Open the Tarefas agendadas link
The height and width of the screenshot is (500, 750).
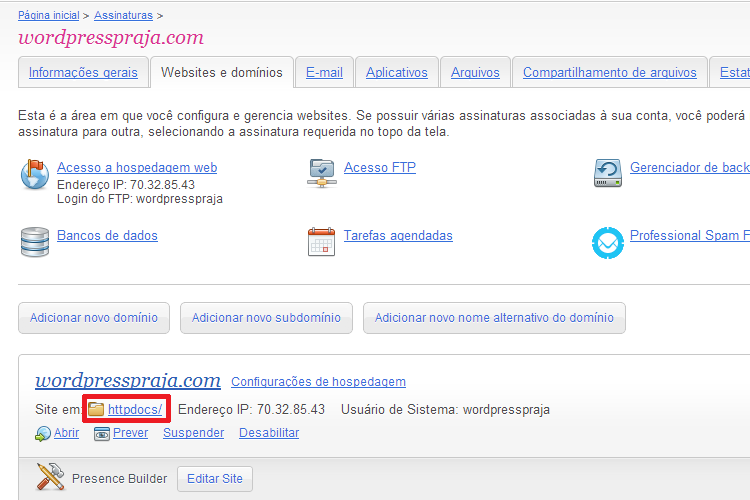(x=398, y=235)
